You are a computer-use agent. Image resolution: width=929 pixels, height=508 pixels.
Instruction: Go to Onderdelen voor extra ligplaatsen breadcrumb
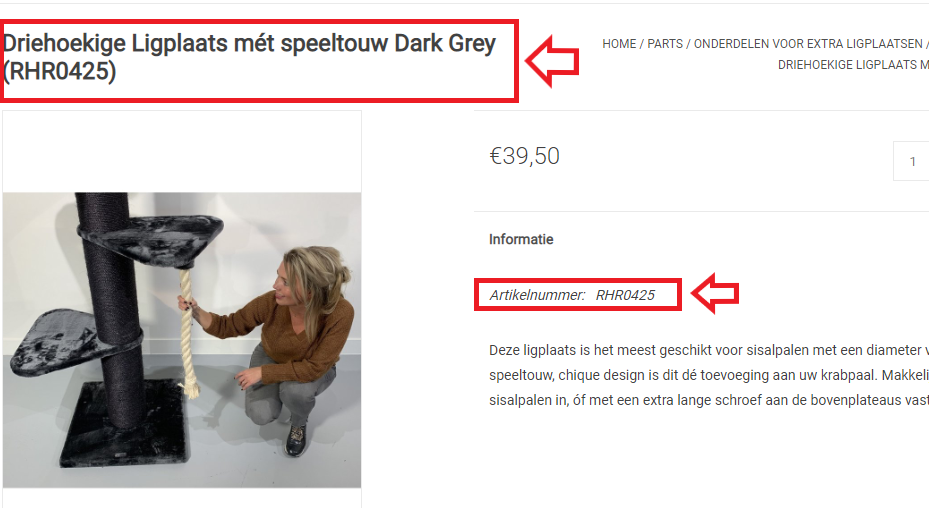point(808,44)
